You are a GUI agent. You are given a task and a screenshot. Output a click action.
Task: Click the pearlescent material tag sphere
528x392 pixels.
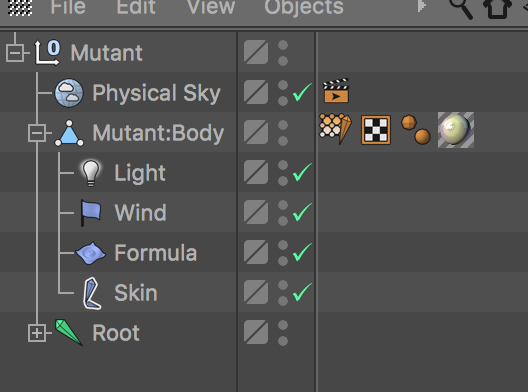[x=456, y=130]
